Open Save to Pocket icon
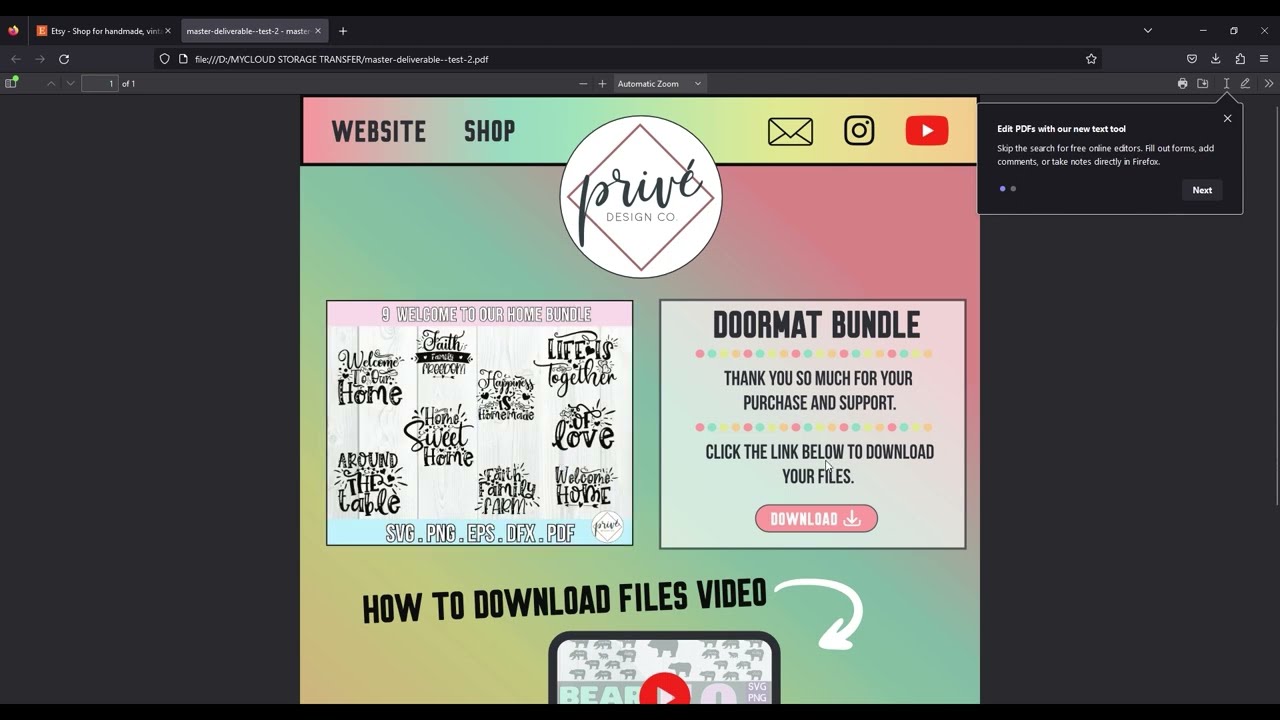1280x720 pixels. point(1192,59)
